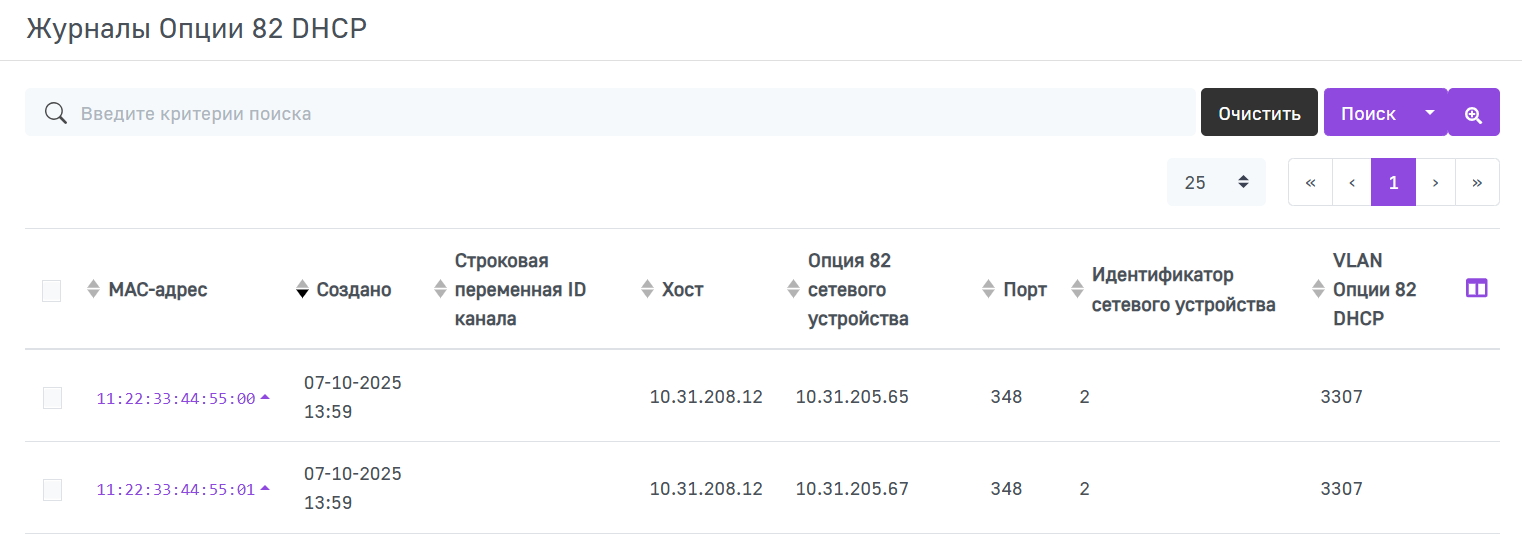1522x539 pixels.
Task: Check the row for 11:22:33:44:55:00
Action: [52, 398]
